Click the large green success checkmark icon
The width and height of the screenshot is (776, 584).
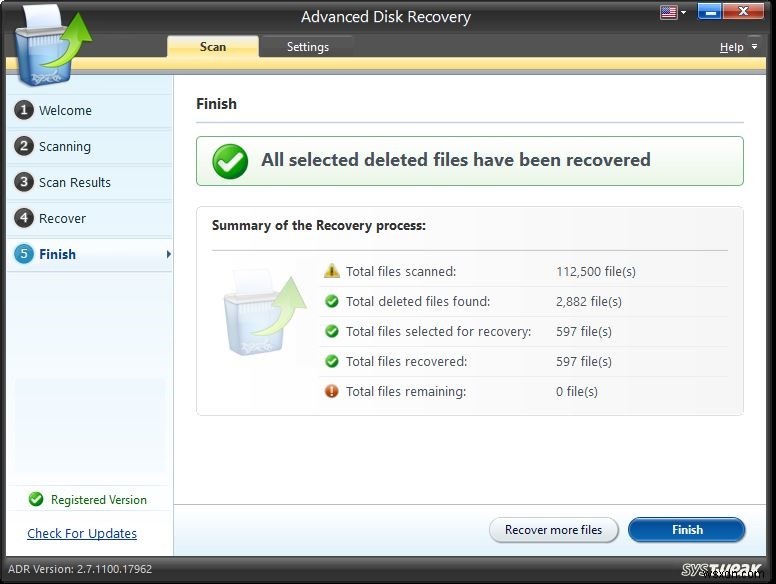230,161
